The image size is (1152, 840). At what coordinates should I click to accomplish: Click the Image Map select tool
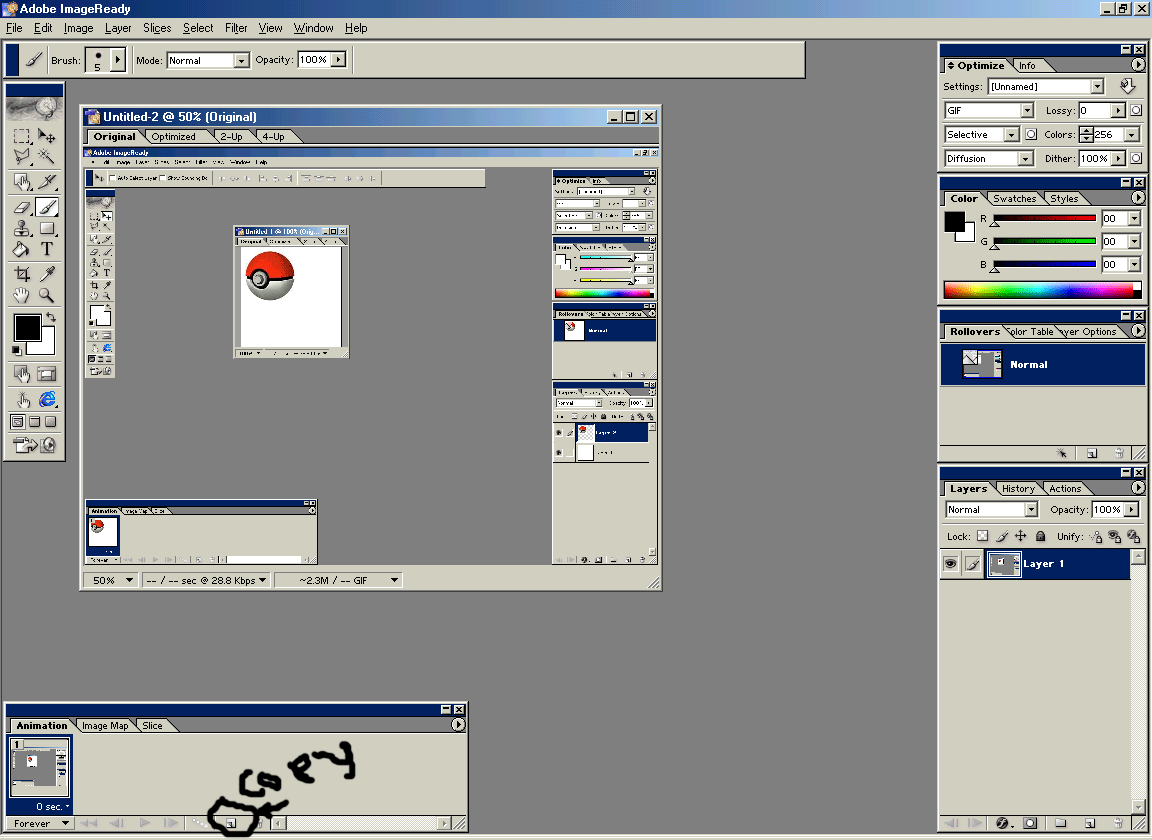[22, 181]
